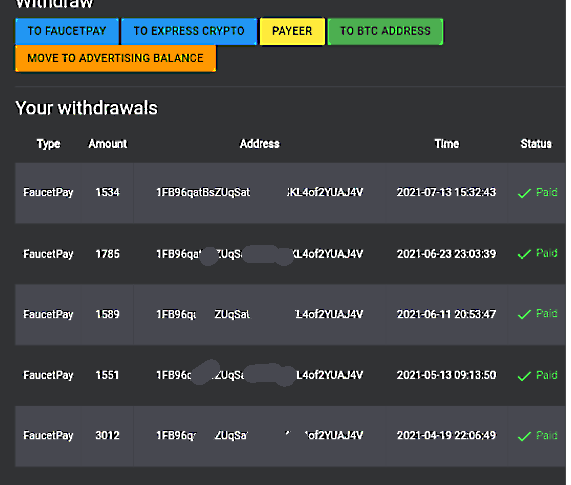Click the Paid status for the 1785 withdrawal

pos(547,253)
